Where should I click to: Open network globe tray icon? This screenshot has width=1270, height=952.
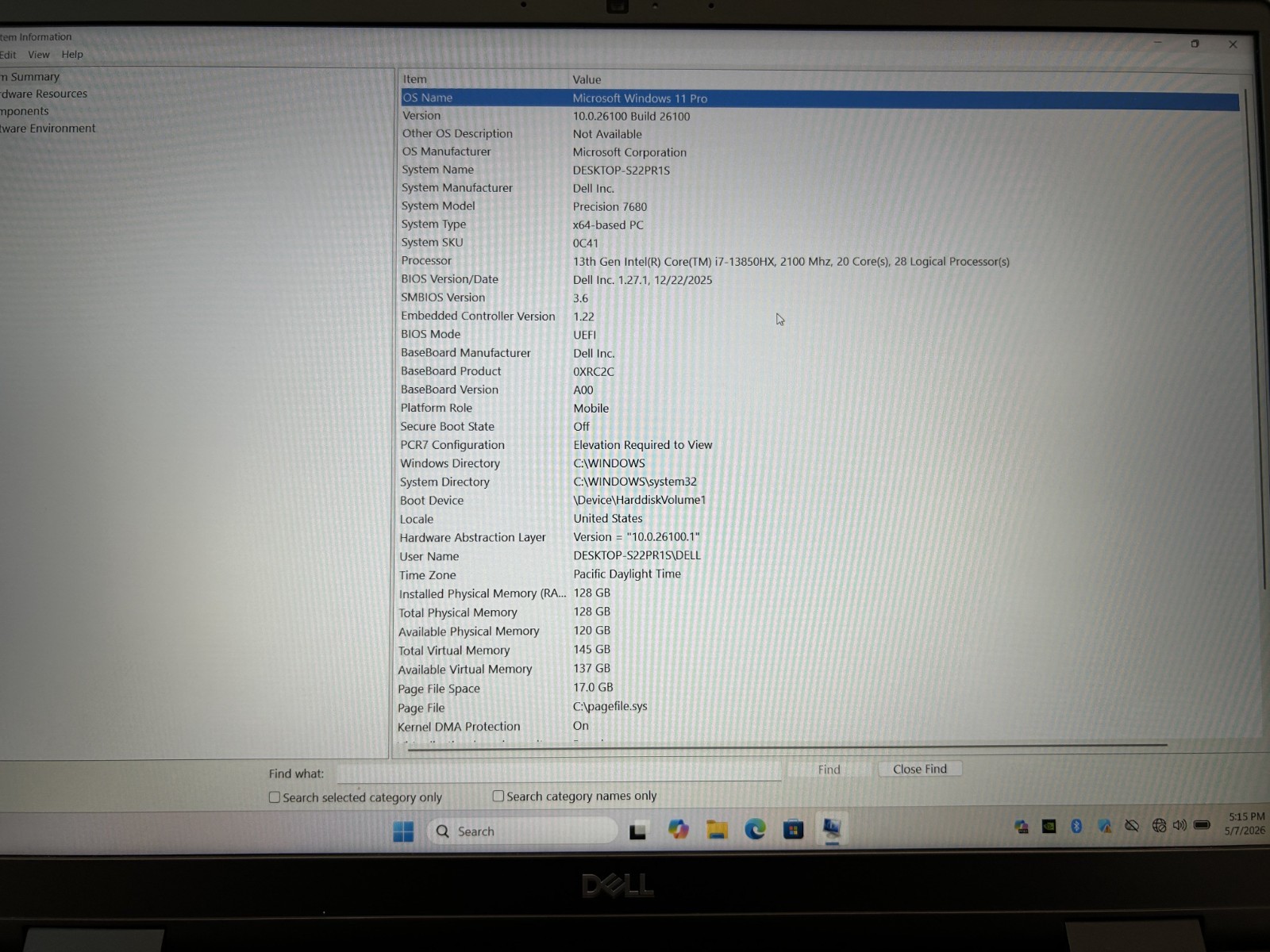[x=1159, y=826]
